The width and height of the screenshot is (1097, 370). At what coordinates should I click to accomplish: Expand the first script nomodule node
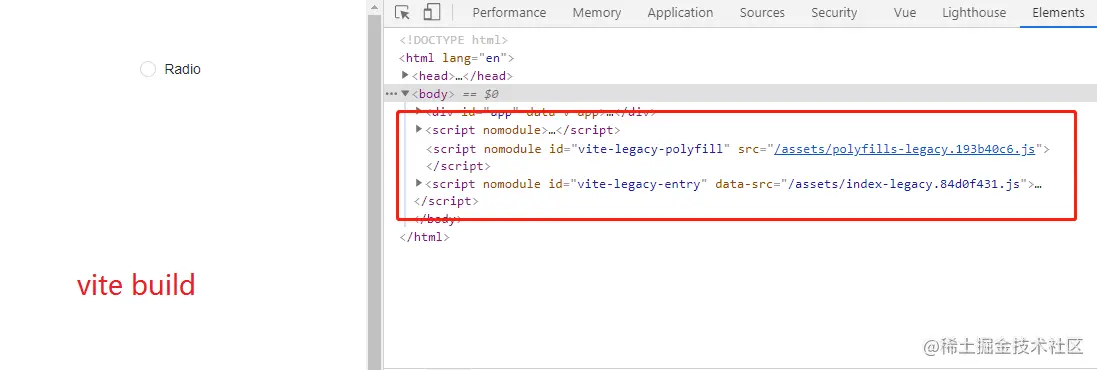click(419, 129)
